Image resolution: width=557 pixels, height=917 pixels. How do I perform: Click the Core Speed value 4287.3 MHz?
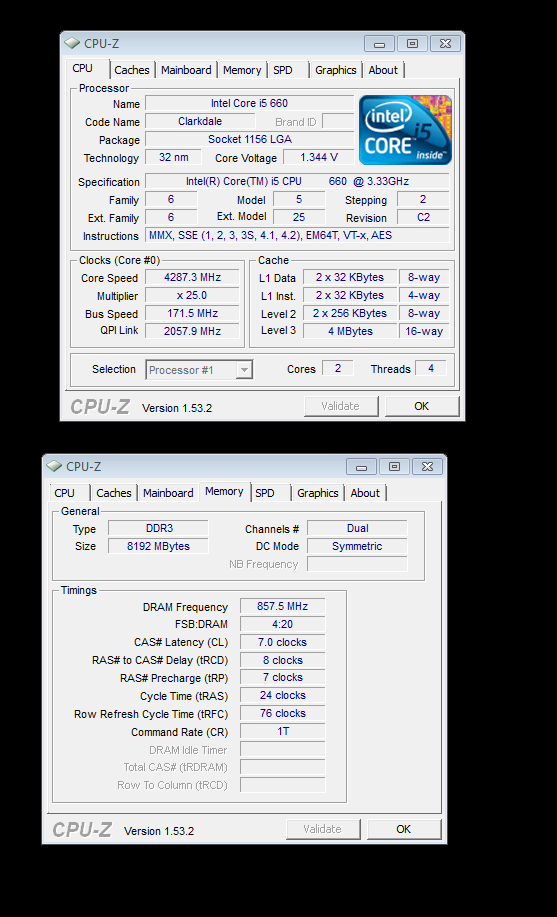tap(192, 277)
